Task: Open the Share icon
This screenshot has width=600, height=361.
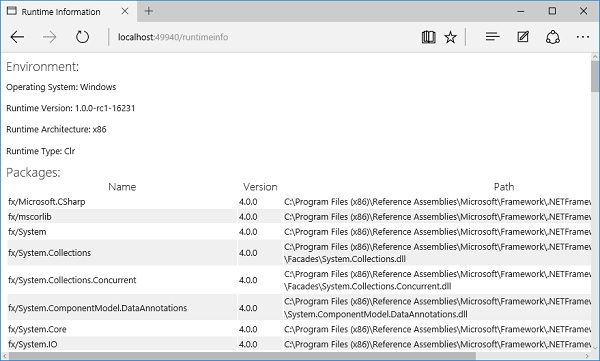Action: click(x=553, y=37)
